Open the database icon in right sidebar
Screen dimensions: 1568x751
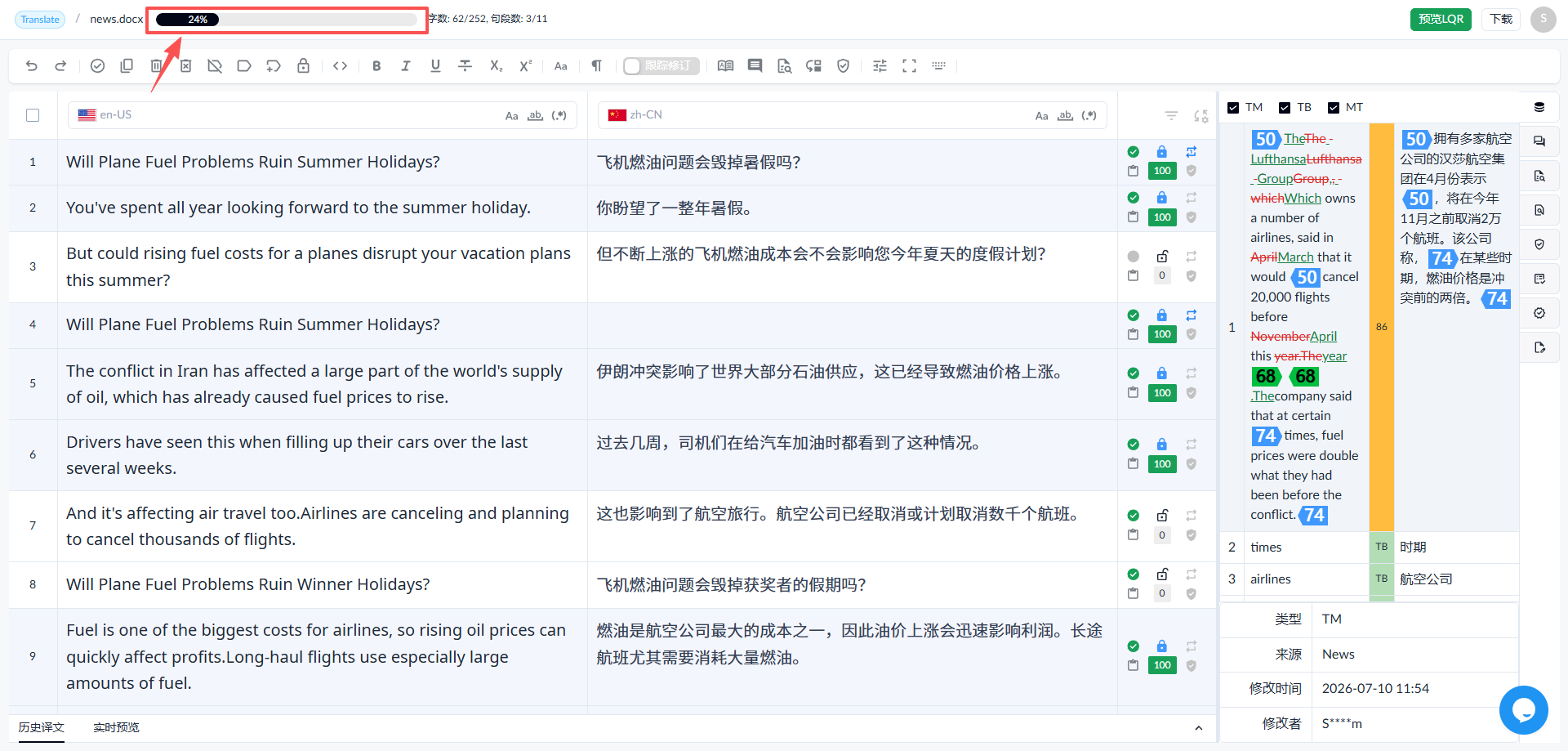pyautogui.click(x=1539, y=107)
